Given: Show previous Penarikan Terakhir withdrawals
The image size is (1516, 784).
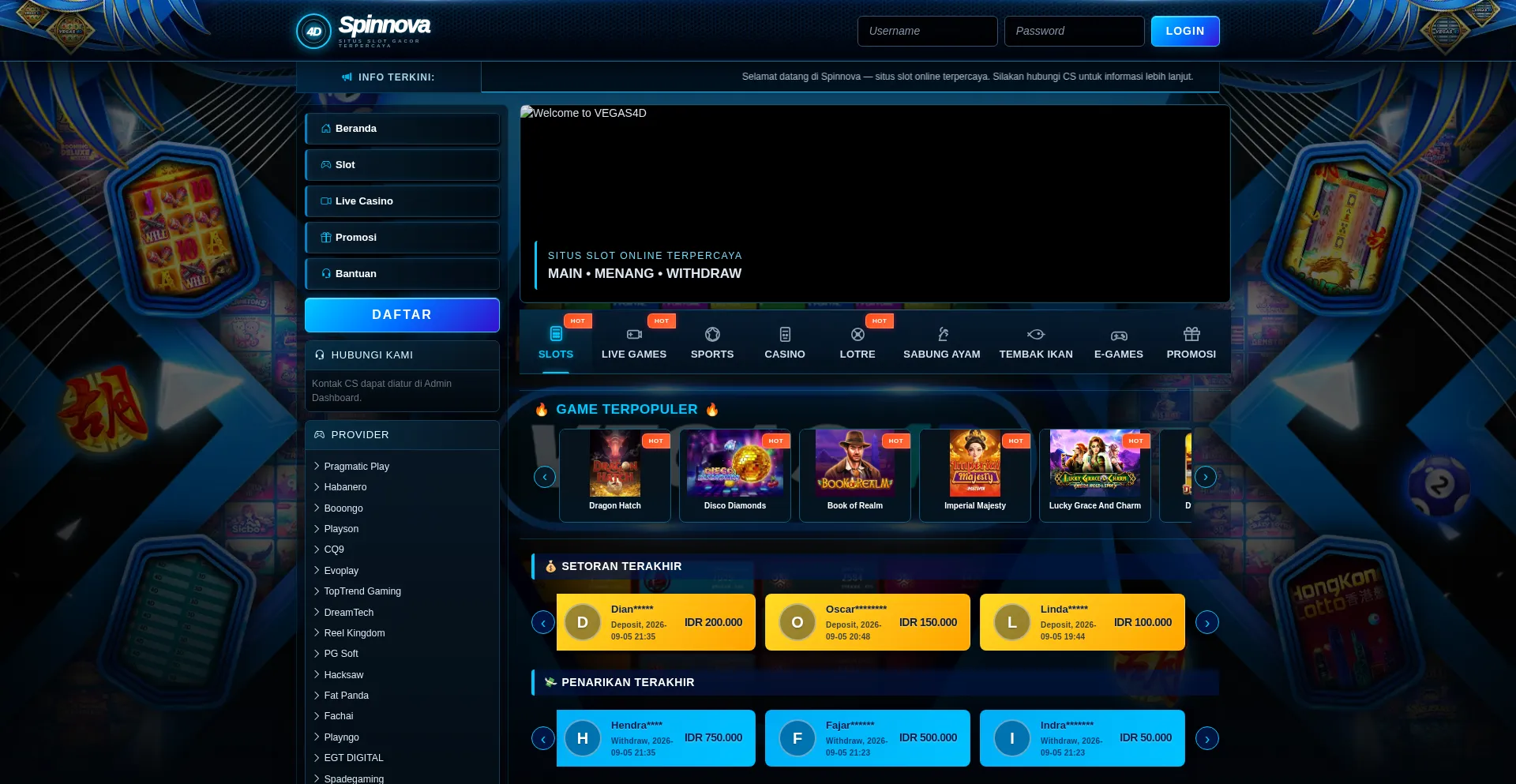Looking at the screenshot, I should pos(543,739).
